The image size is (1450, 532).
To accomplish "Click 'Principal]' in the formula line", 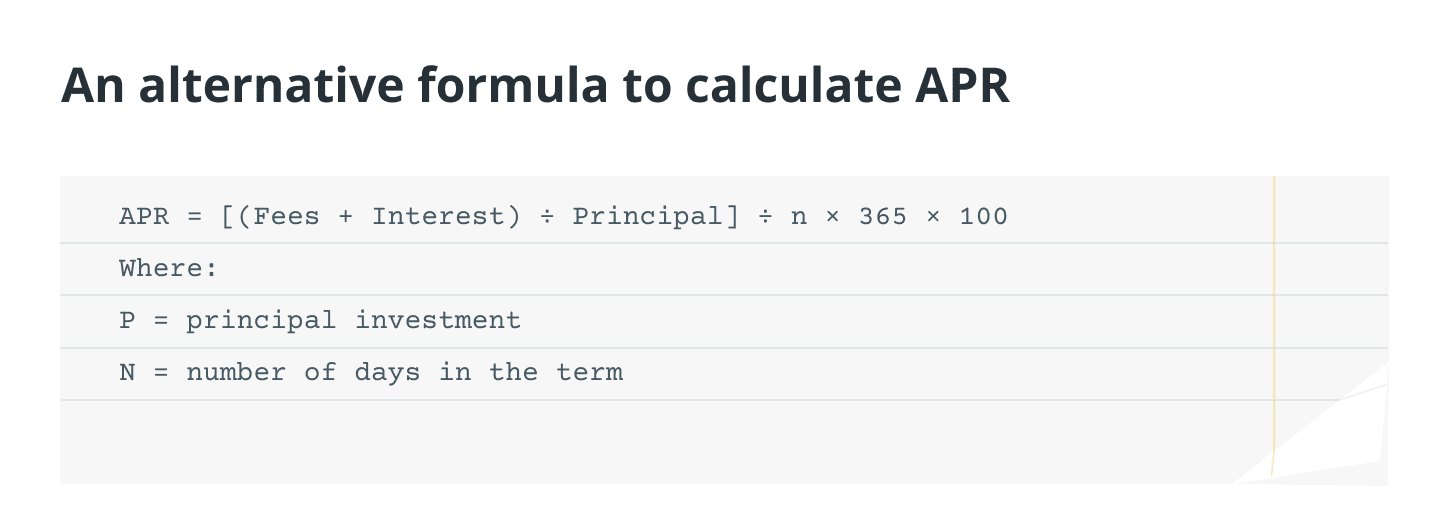I will [655, 216].
